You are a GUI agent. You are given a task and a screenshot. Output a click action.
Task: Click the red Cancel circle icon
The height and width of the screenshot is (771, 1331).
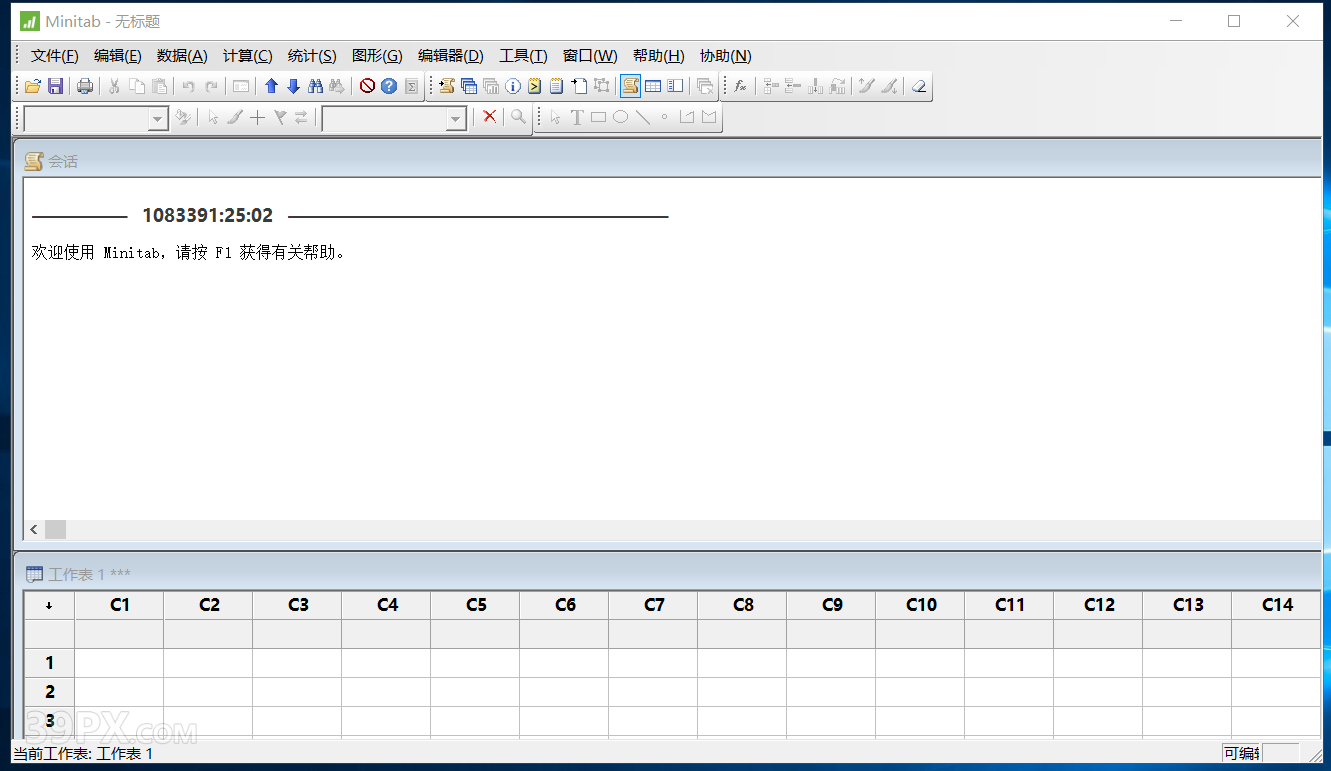point(367,87)
